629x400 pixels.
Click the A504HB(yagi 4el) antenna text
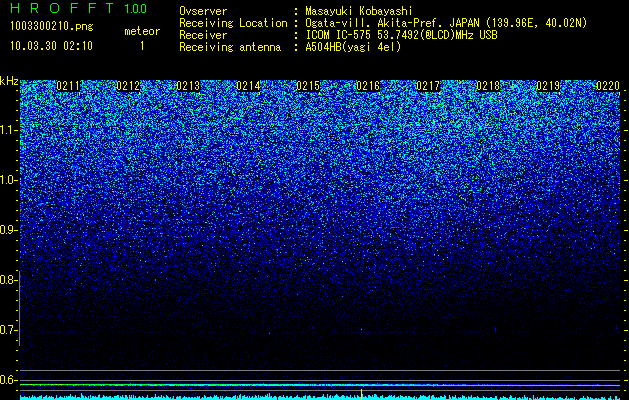[353, 47]
